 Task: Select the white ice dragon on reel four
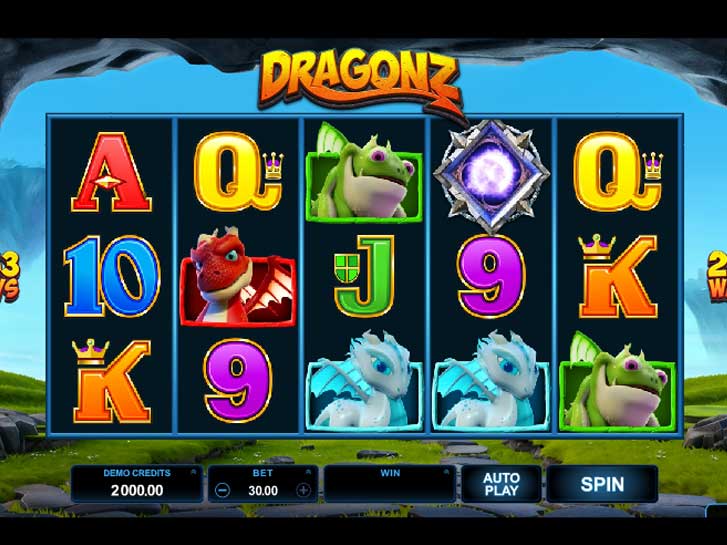[491, 380]
